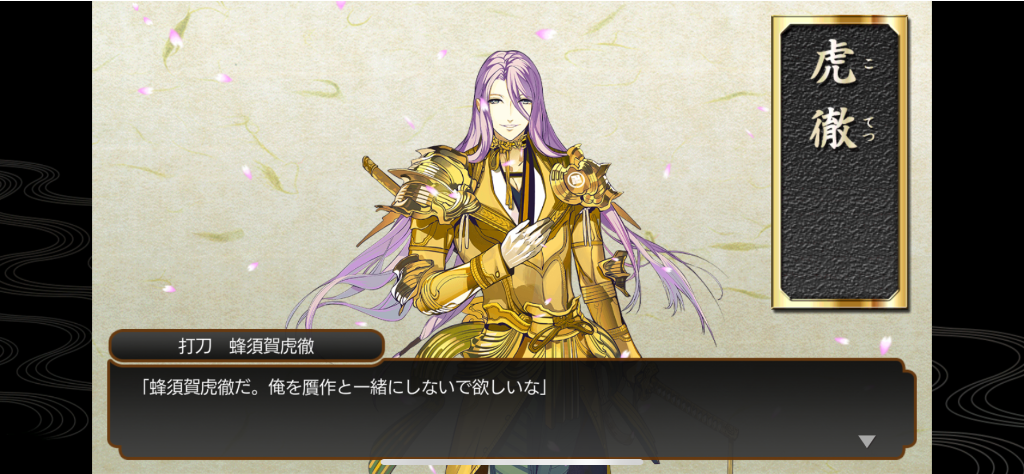This screenshot has height=474, width=1024.
Task: Click the 打刀 蜂須賀虎徹 name plate
Action: click(x=246, y=345)
